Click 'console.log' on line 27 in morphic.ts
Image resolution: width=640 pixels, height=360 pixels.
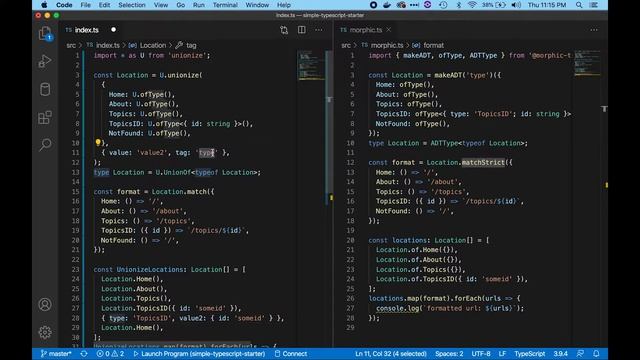[x=398, y=308]
